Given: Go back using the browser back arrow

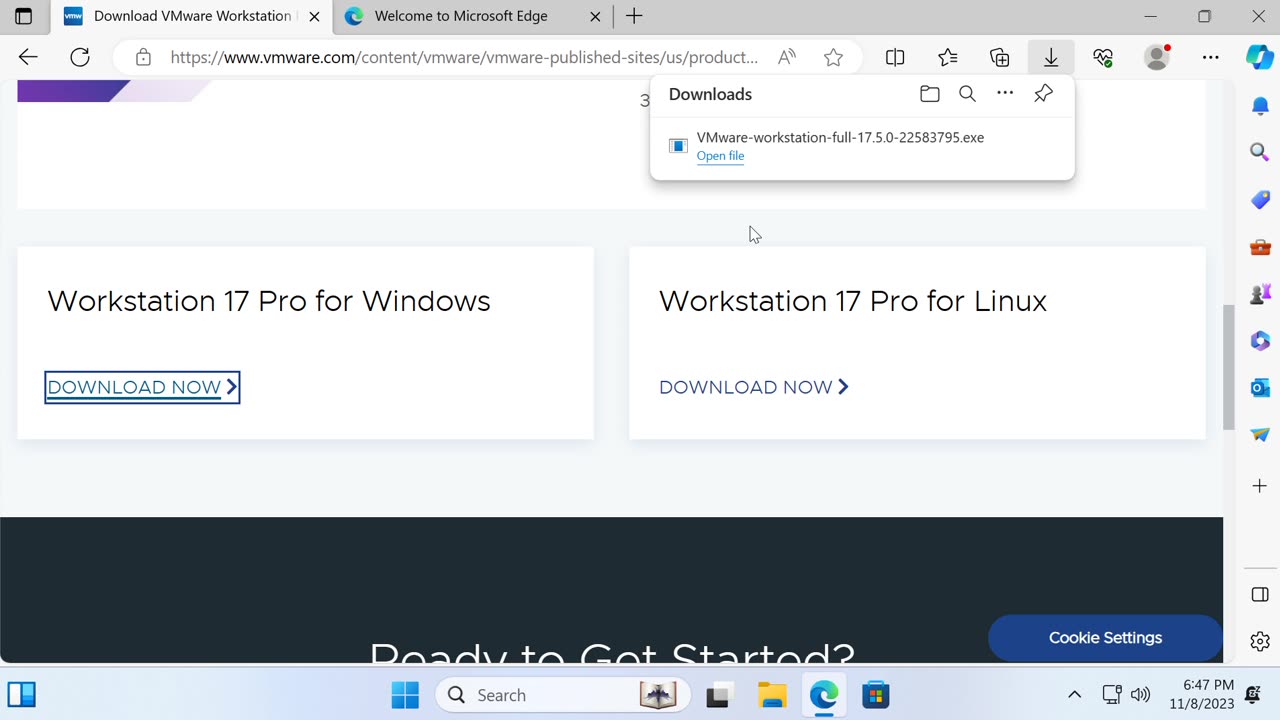Looking at the screenshot, I should [28, 57].
